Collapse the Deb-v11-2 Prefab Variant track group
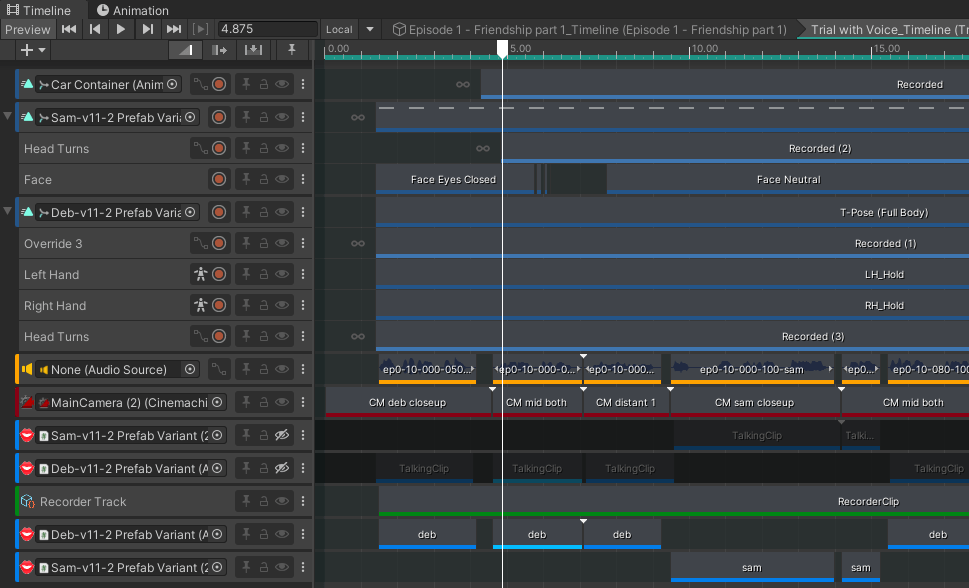The height and width of the screenshot is (588, 969). pyautogui.click(x=9, y=212)
